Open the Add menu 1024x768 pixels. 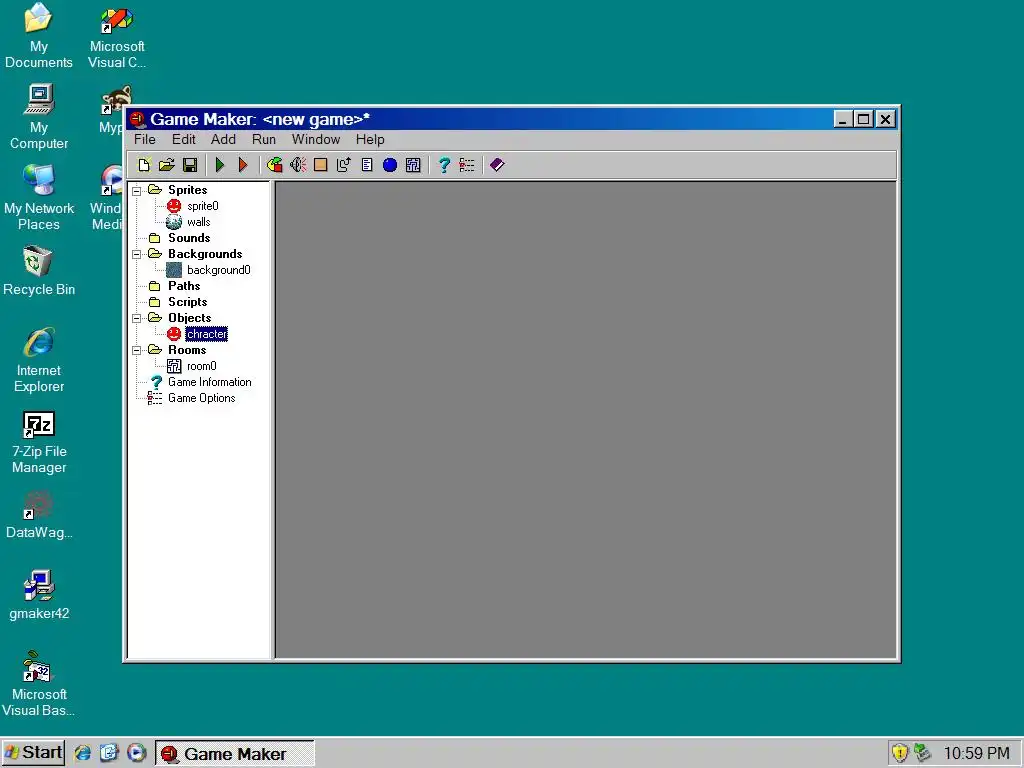point(223,139)
